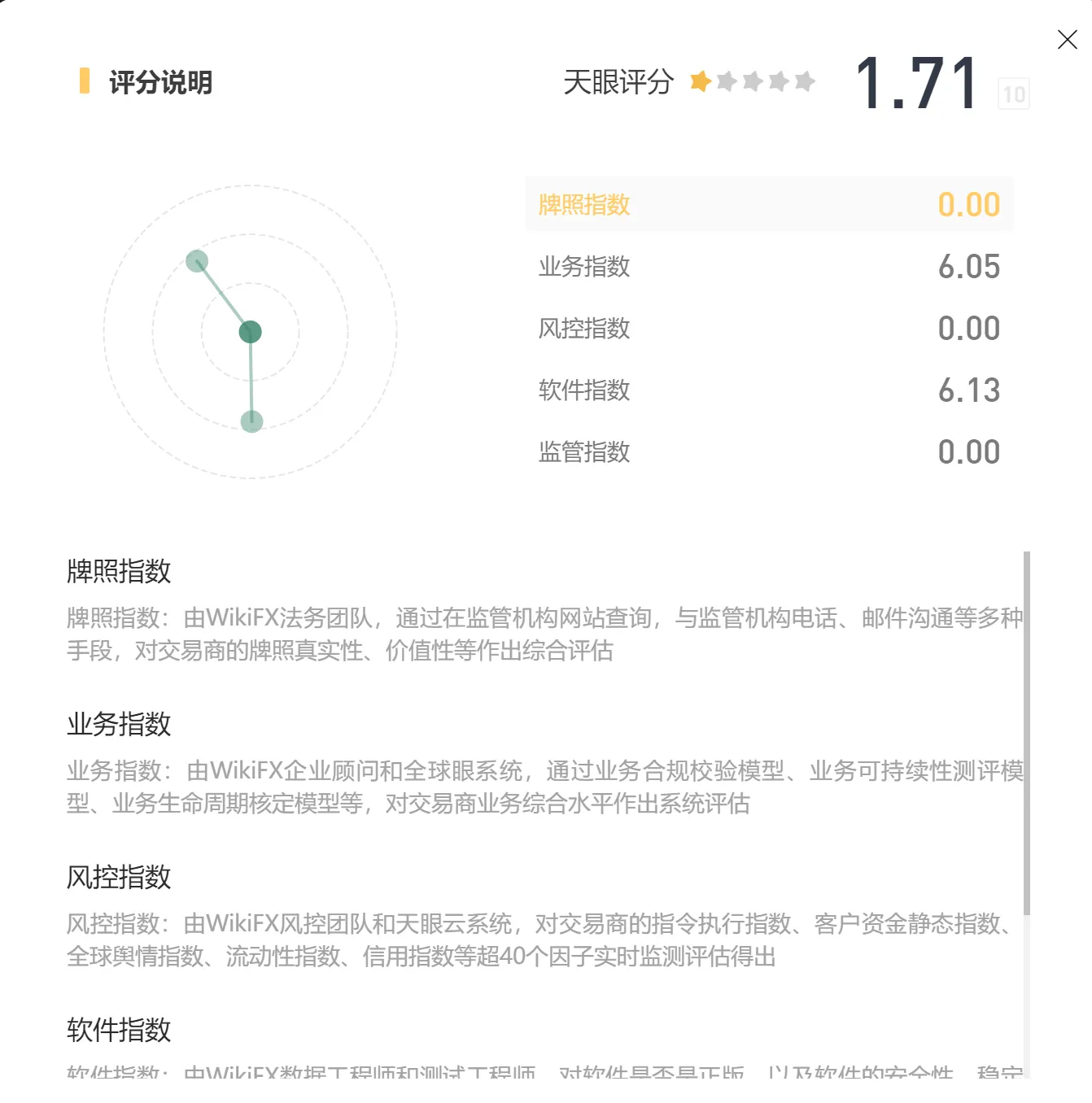
Task: Click the bottom radar chart point
Action: [251, 421]
